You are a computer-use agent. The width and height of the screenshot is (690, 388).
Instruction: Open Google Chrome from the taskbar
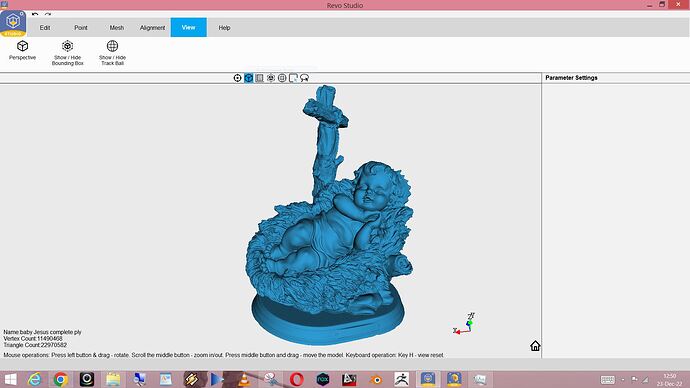tap(61, 379)
